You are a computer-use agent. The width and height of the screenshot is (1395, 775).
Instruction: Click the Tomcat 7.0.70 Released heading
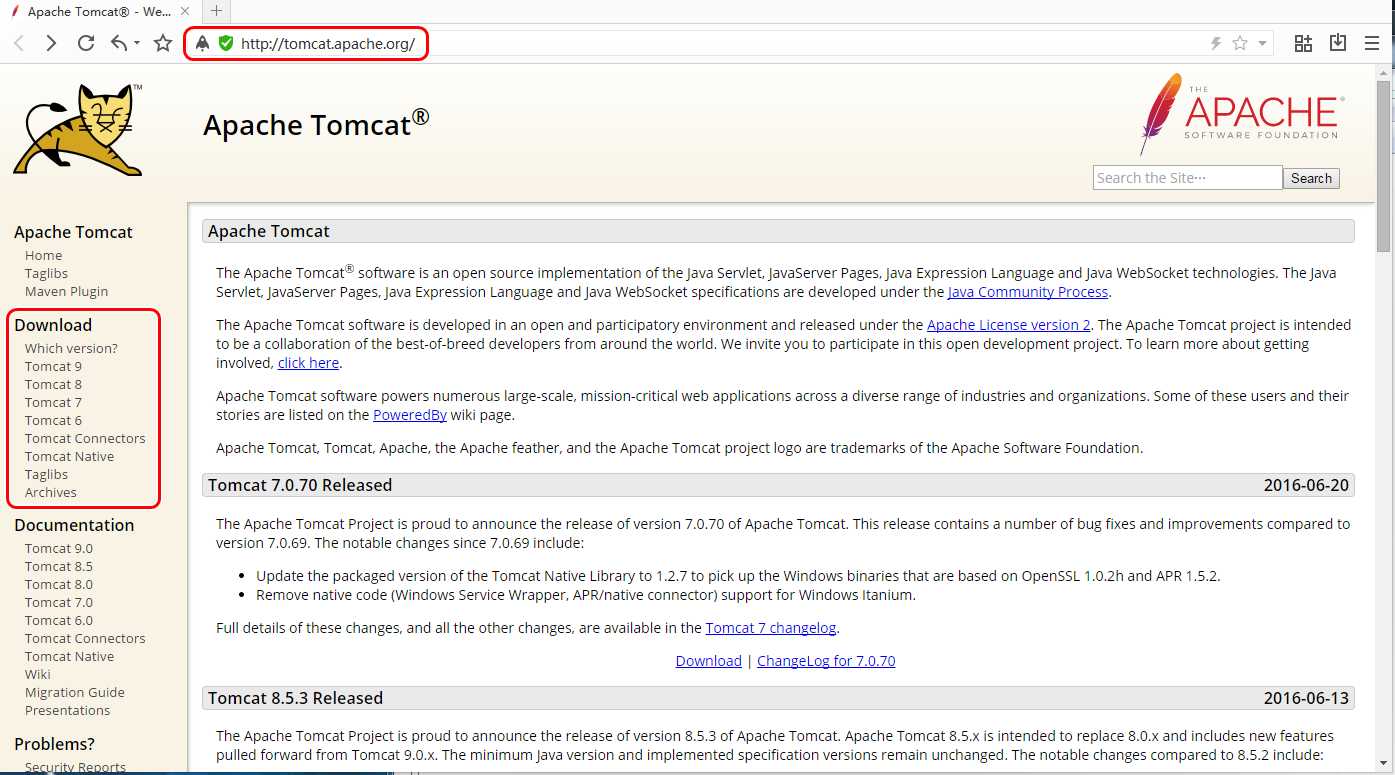[300, 485]
